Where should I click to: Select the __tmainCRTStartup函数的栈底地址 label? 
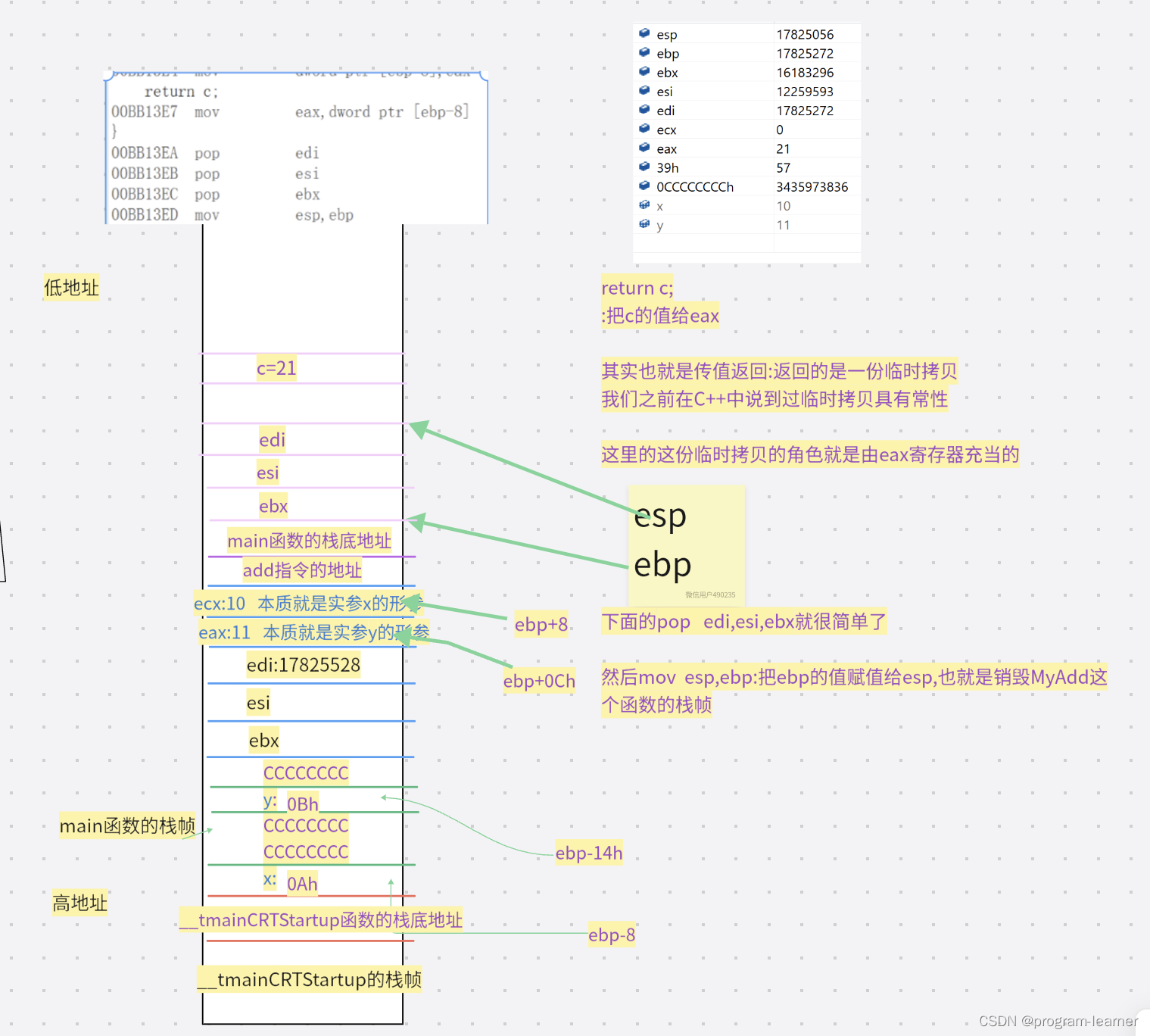tap(321, 920)
